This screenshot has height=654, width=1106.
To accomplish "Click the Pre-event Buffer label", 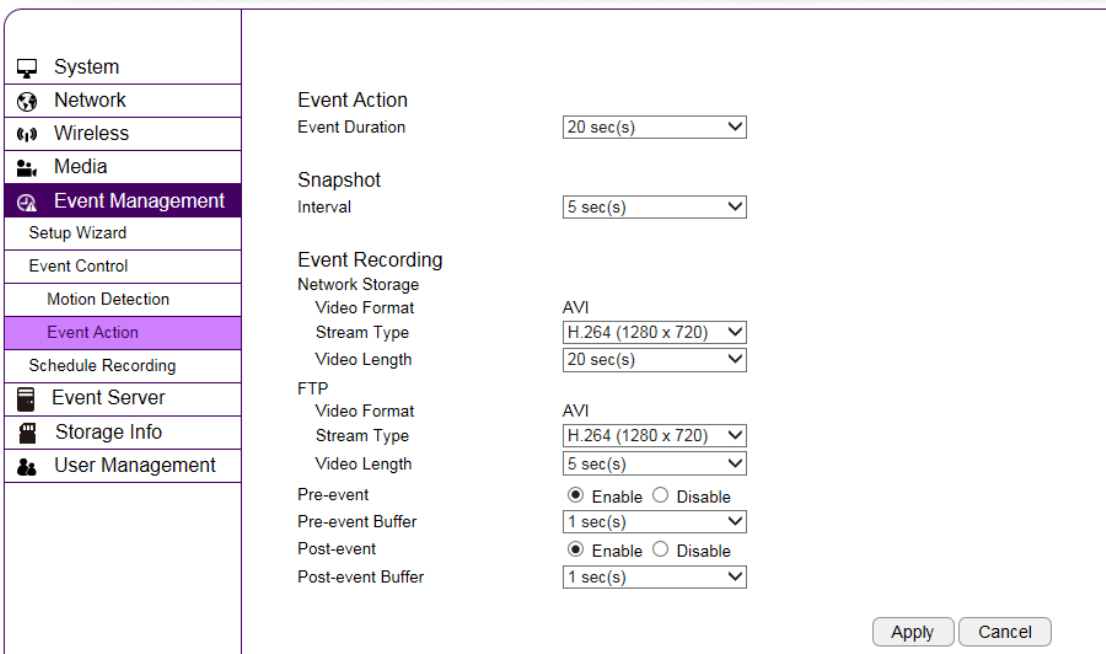I will click(357, 522).
